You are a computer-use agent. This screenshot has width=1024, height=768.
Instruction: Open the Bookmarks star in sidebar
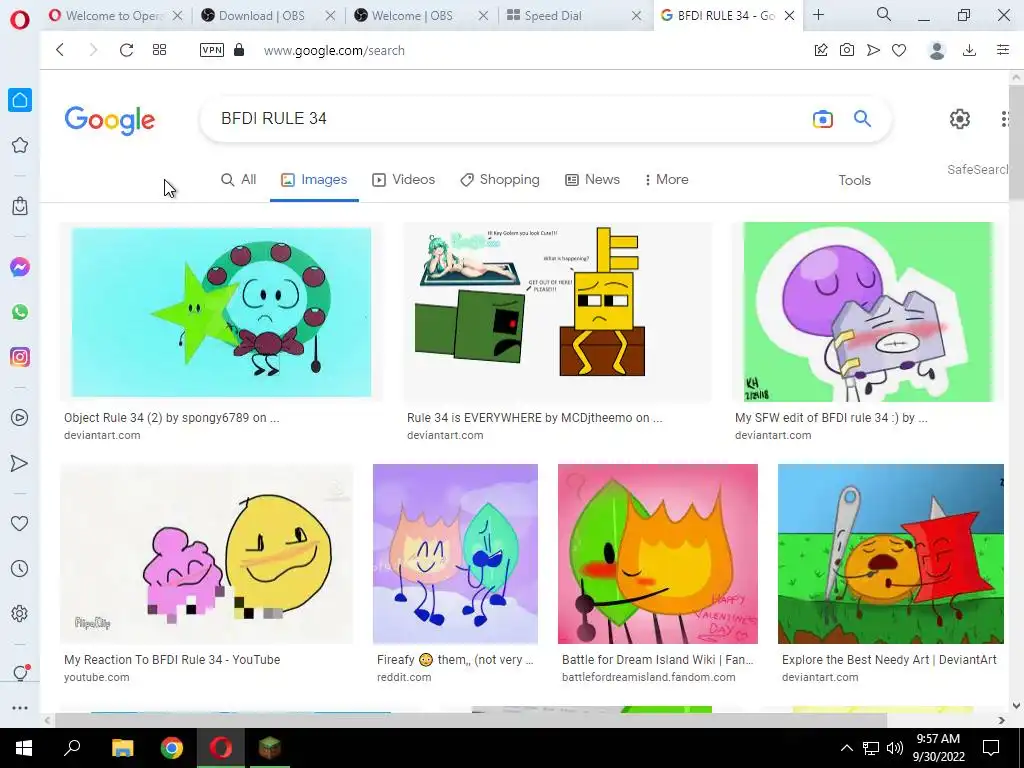pyautogui.click(x=20, y=145)
